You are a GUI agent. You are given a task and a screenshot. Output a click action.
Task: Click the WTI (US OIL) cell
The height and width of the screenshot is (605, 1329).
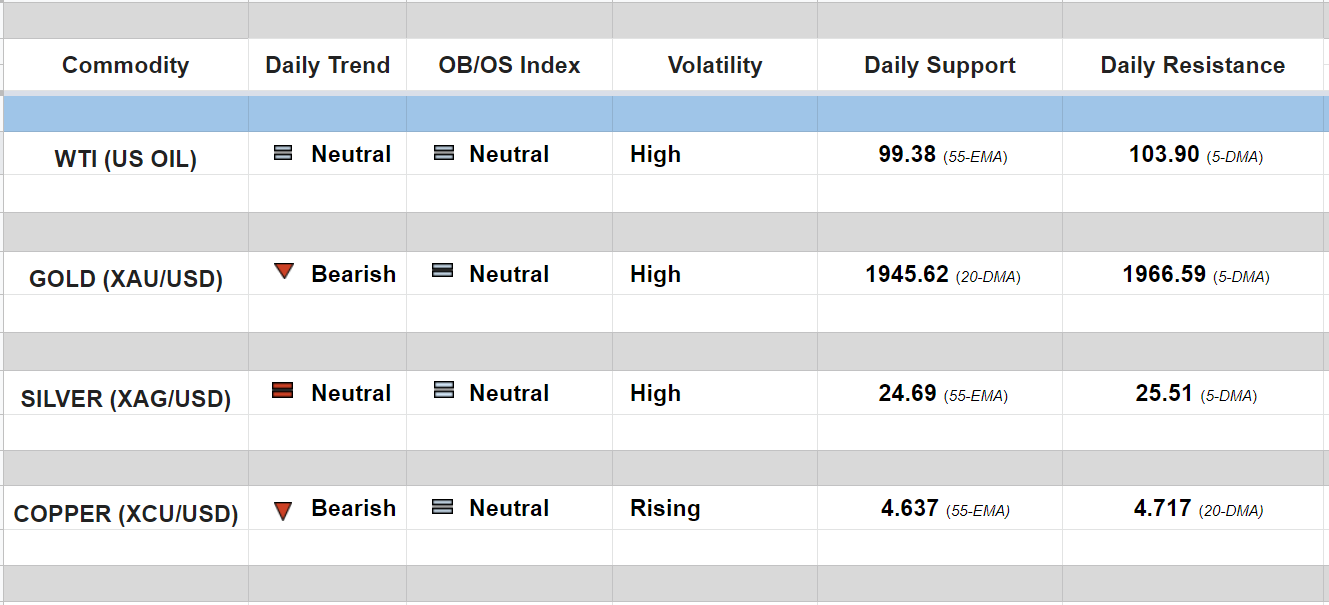point(125,159)
